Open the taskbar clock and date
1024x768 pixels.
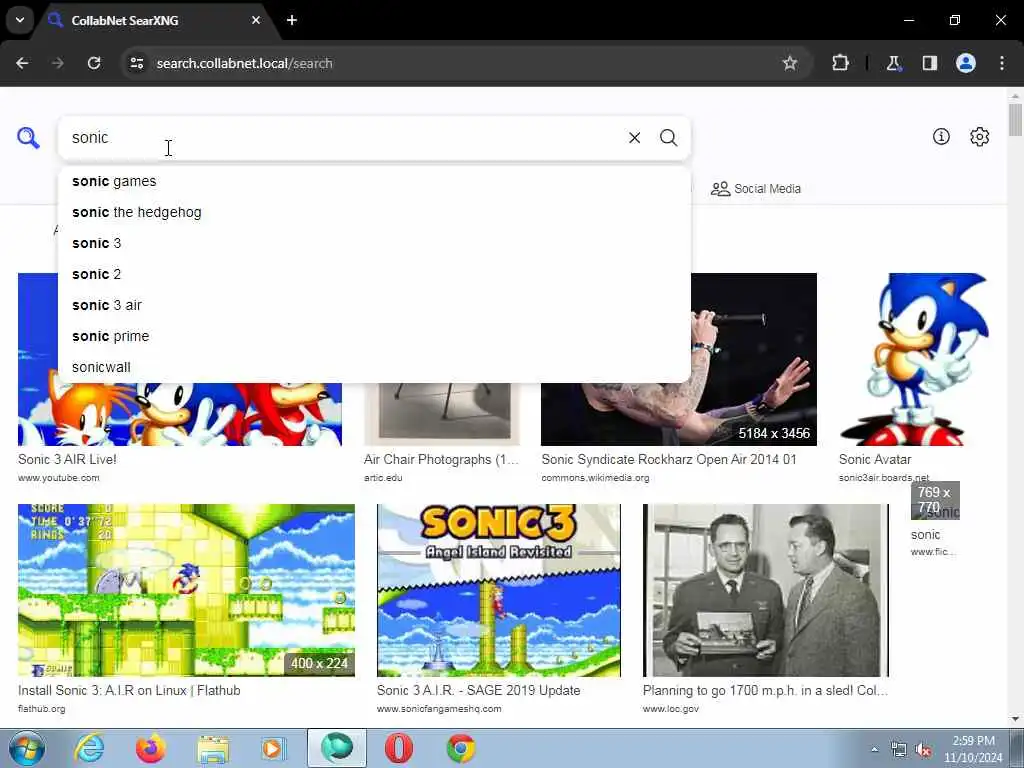(x=973, y=749)
